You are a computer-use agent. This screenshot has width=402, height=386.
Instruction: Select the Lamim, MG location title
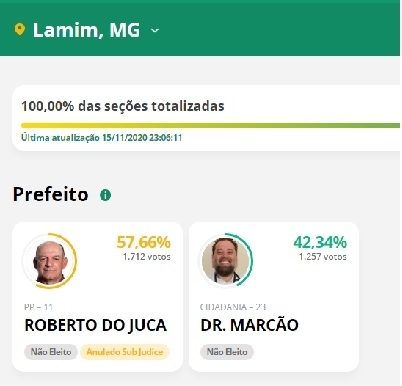point(86,30)
